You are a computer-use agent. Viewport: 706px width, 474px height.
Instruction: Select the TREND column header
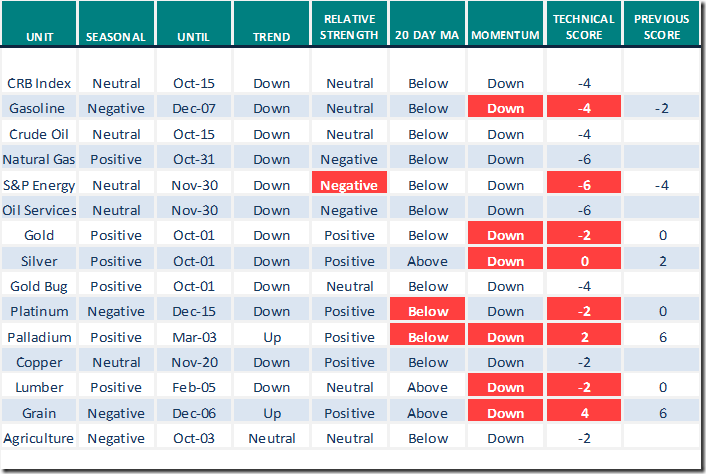click(271, 37)
